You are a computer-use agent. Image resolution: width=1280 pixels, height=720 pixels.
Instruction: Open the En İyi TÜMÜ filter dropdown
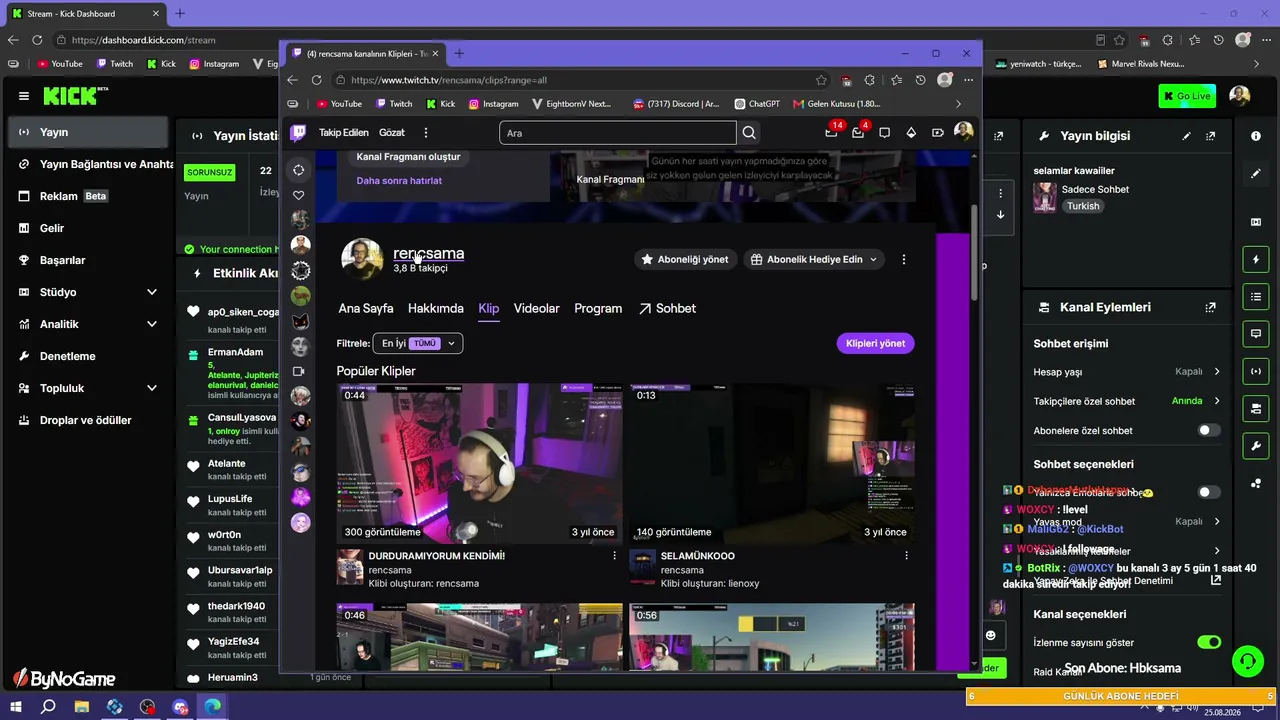(418, 343)
